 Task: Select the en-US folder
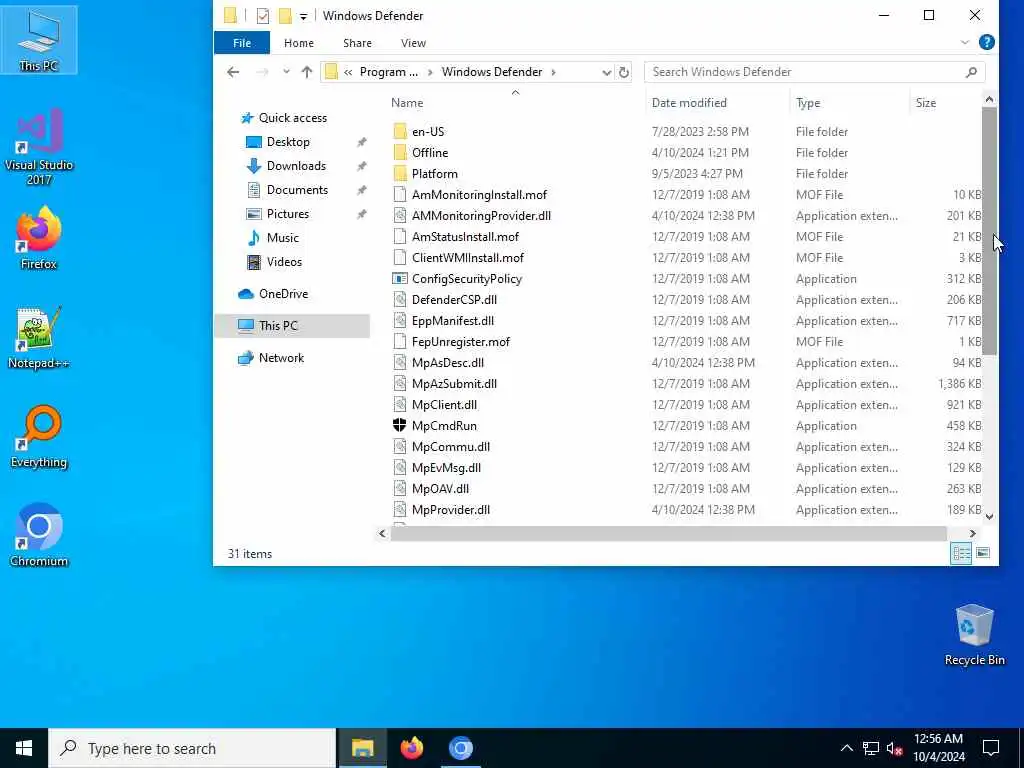(x=428, y=132)
